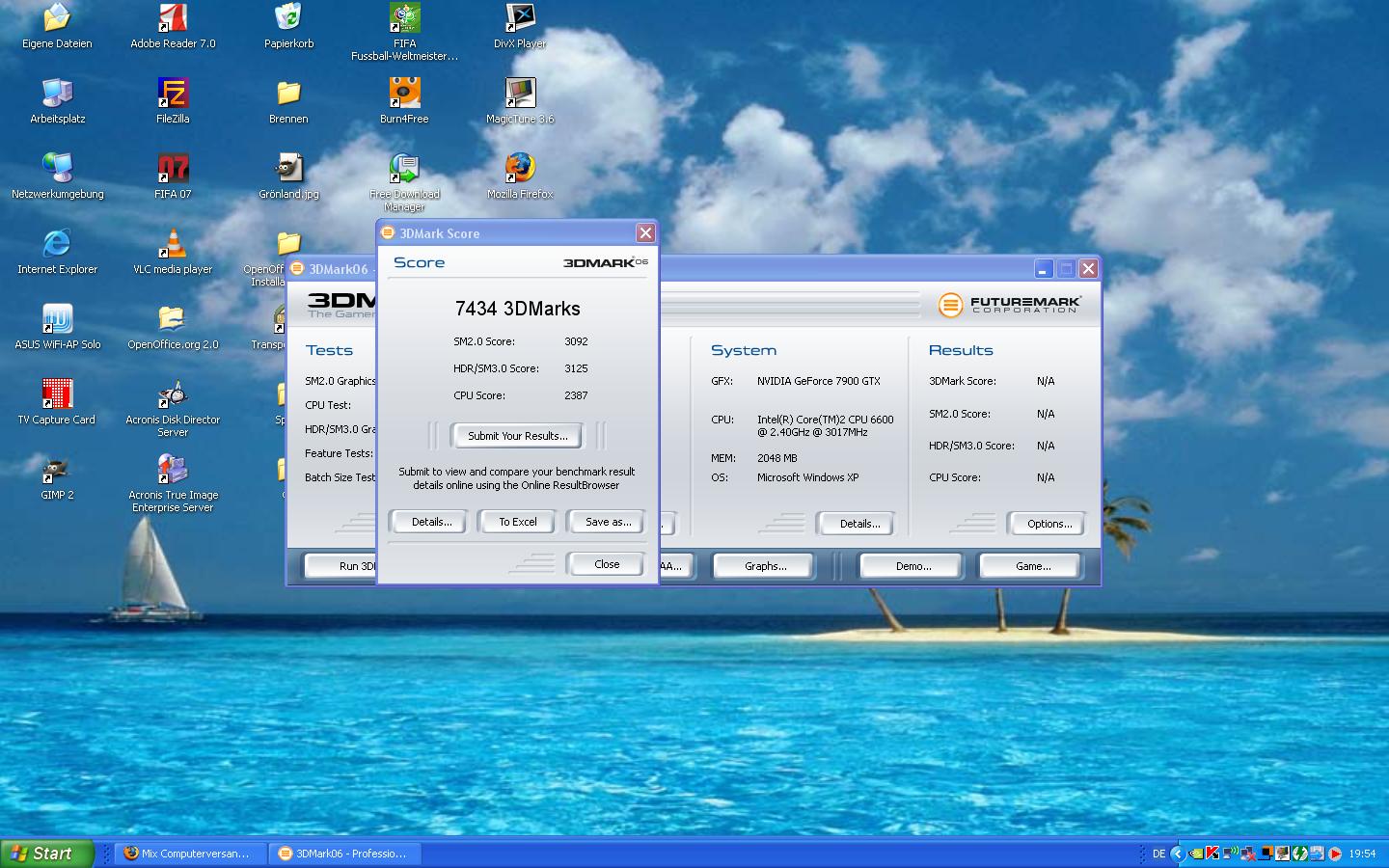Click the NVIDIA tray icon
The image size is (1389, 868).
click(1196, 854)
